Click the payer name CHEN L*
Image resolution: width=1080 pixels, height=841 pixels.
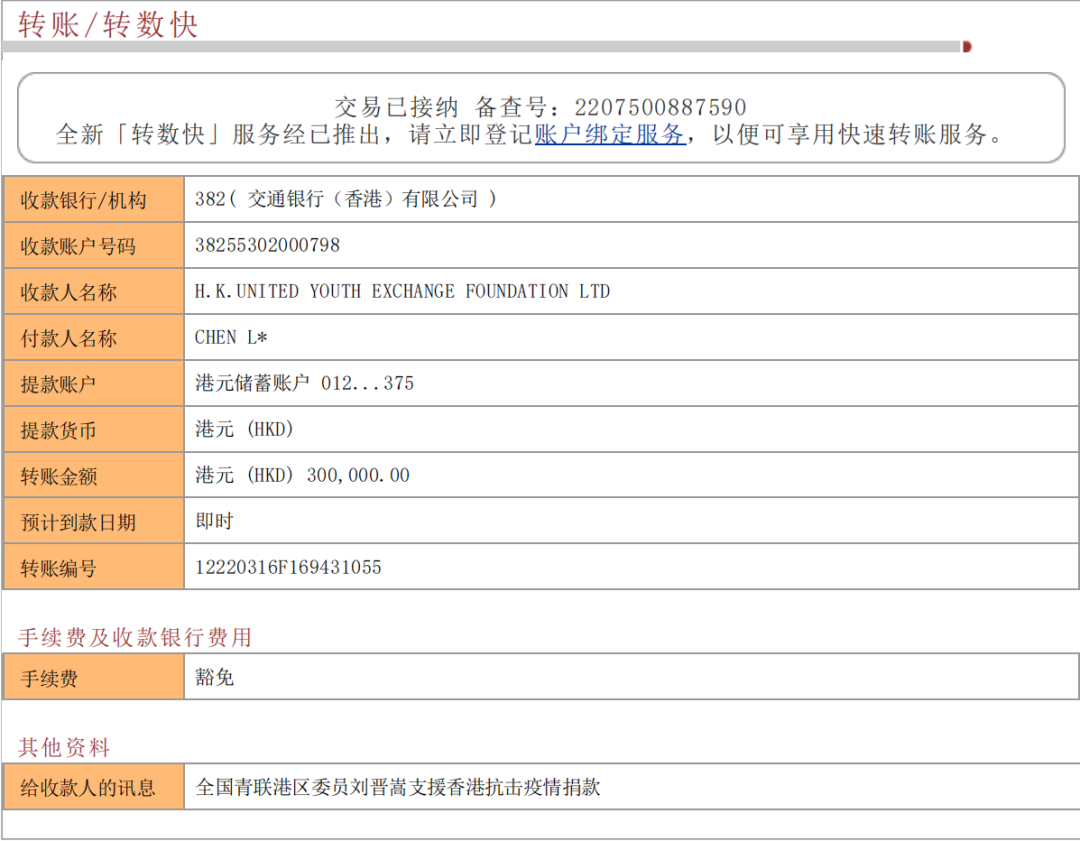tap(231, 337)
